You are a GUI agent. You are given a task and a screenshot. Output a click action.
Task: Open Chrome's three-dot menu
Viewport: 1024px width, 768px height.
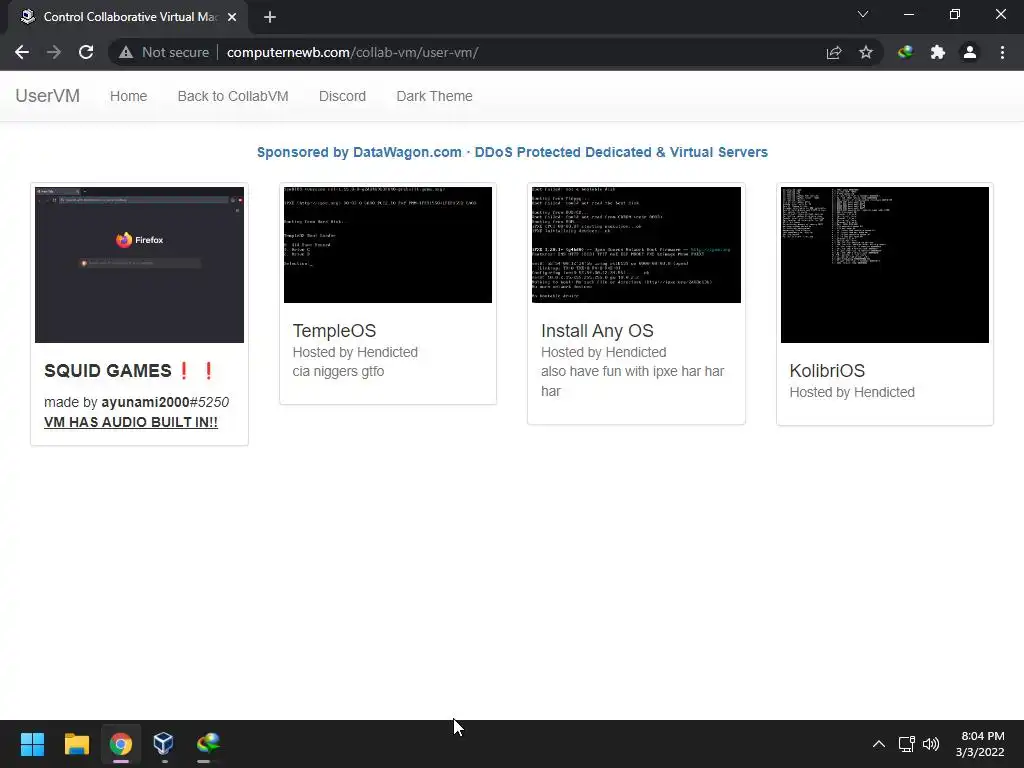click(x=1002, y=52)
